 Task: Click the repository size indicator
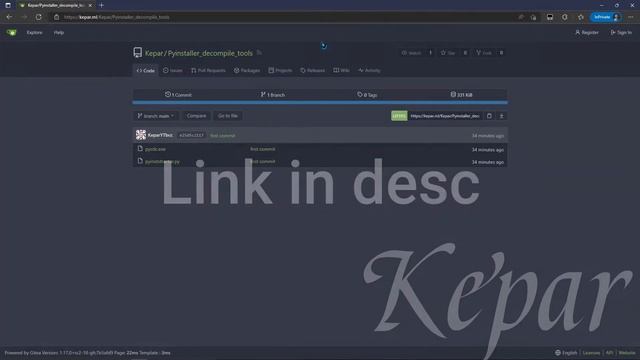click(461, 95)
